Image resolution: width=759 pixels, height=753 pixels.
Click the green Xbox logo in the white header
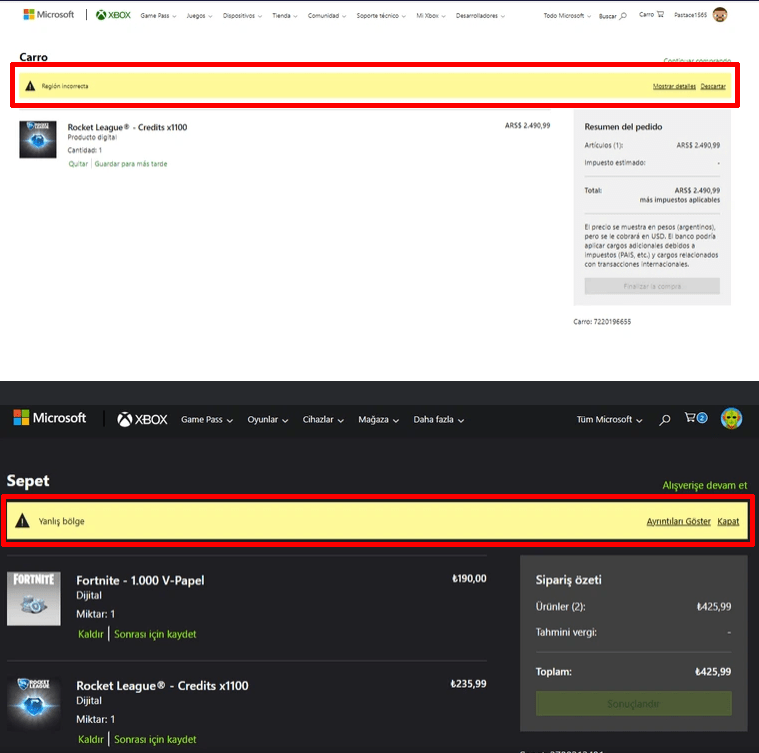[113, 15]
